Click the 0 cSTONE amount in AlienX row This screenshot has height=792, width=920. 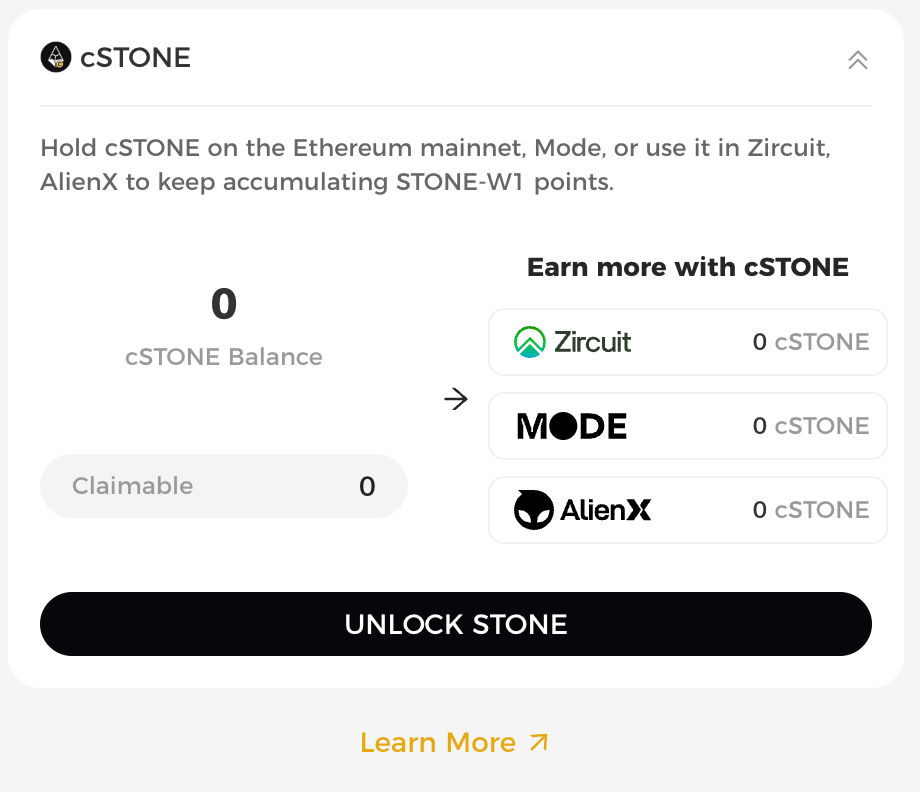(811, 510)
